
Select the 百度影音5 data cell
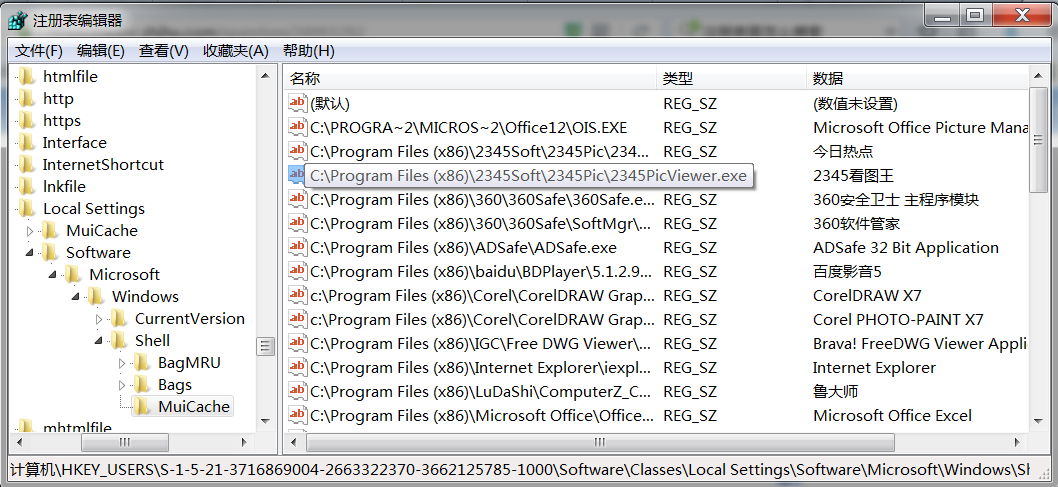[847, 272]
